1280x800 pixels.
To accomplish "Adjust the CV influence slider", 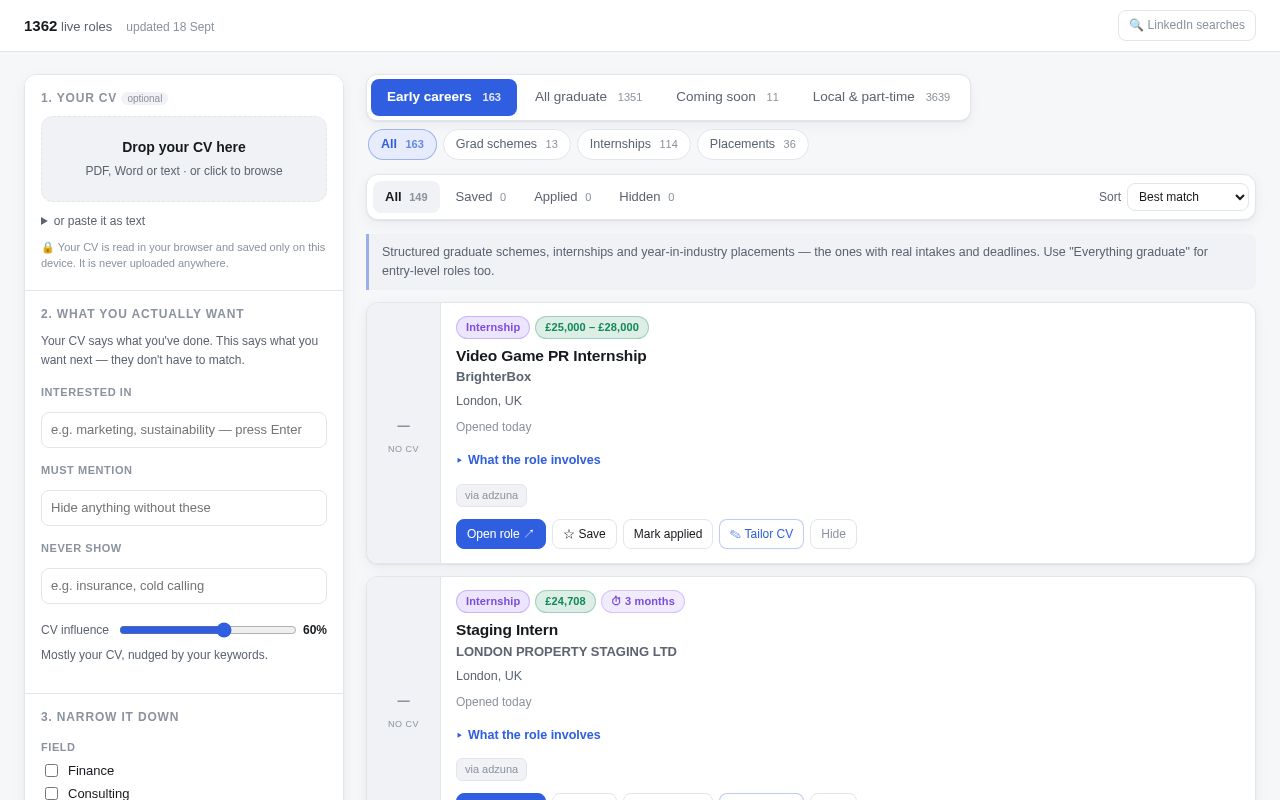I will (x=208, y=630).
